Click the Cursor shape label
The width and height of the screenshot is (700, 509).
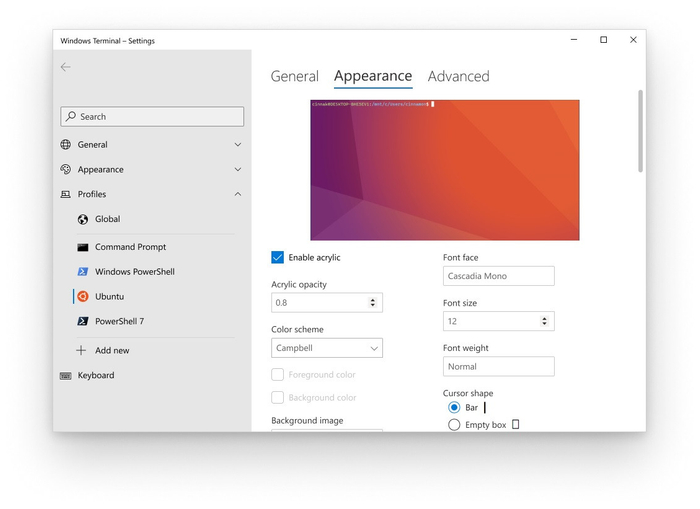468,393
